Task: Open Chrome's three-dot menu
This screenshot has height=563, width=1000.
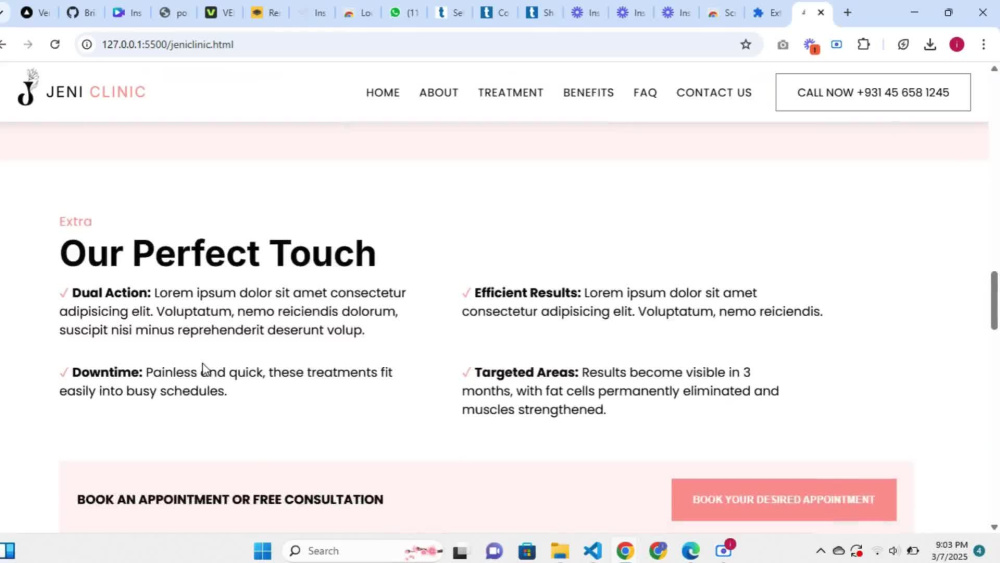Action: (983, 45)
